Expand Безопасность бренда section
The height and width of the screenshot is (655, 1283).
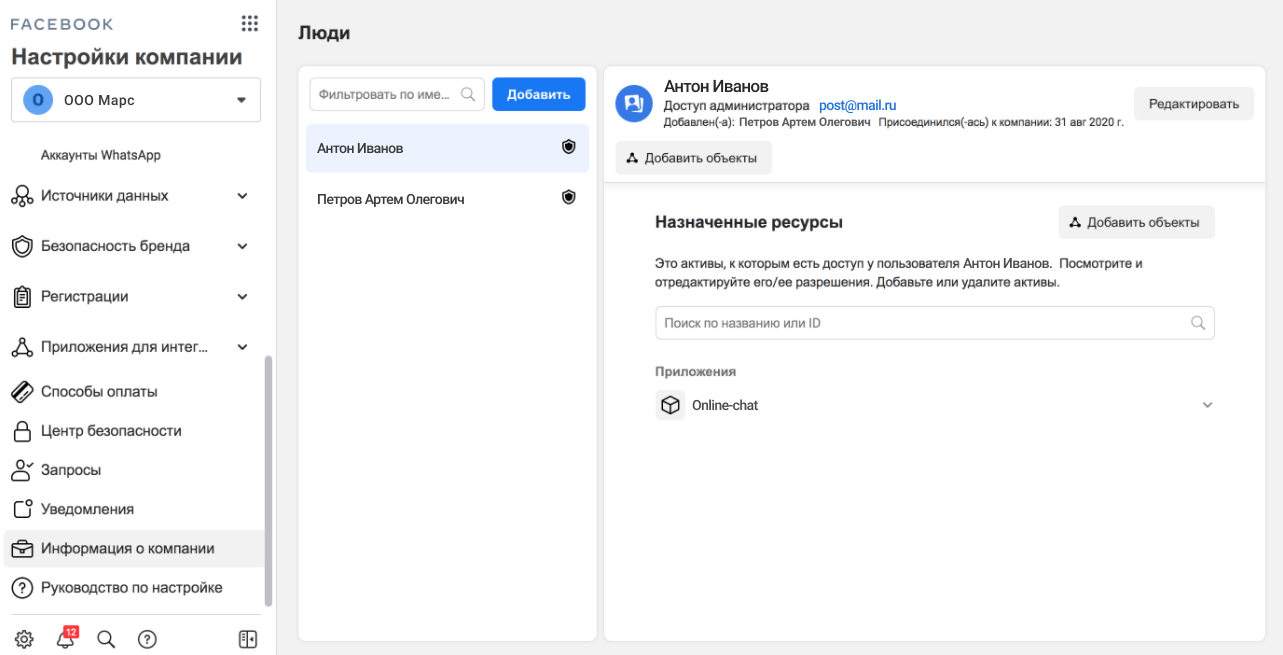pos(242,246)
